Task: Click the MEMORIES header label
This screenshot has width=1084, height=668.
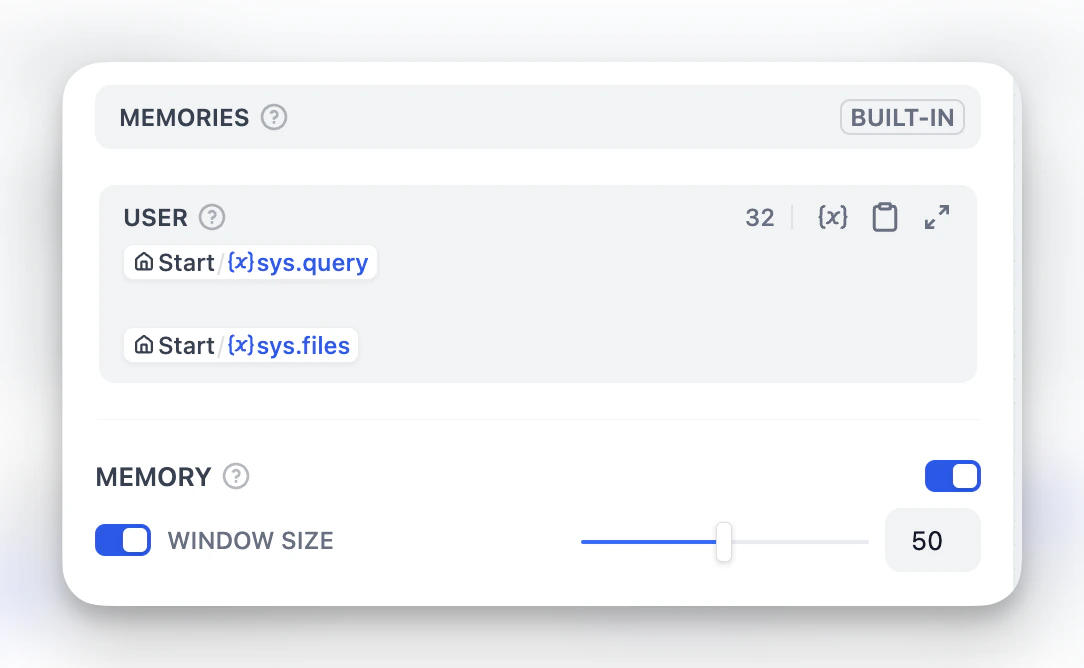Action: click(x=184, y=118)
